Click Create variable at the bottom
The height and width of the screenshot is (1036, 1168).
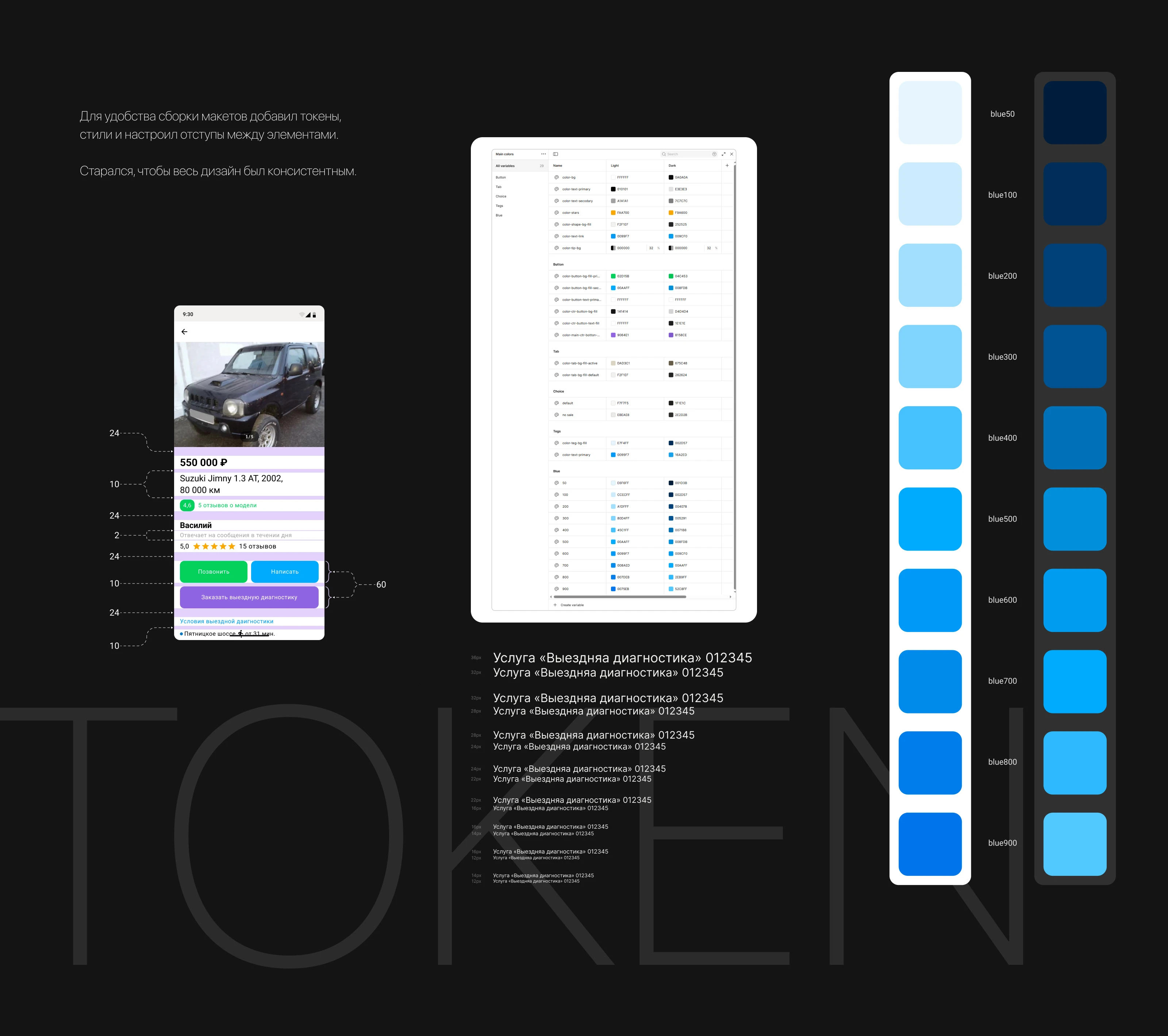tap(572, 605)
